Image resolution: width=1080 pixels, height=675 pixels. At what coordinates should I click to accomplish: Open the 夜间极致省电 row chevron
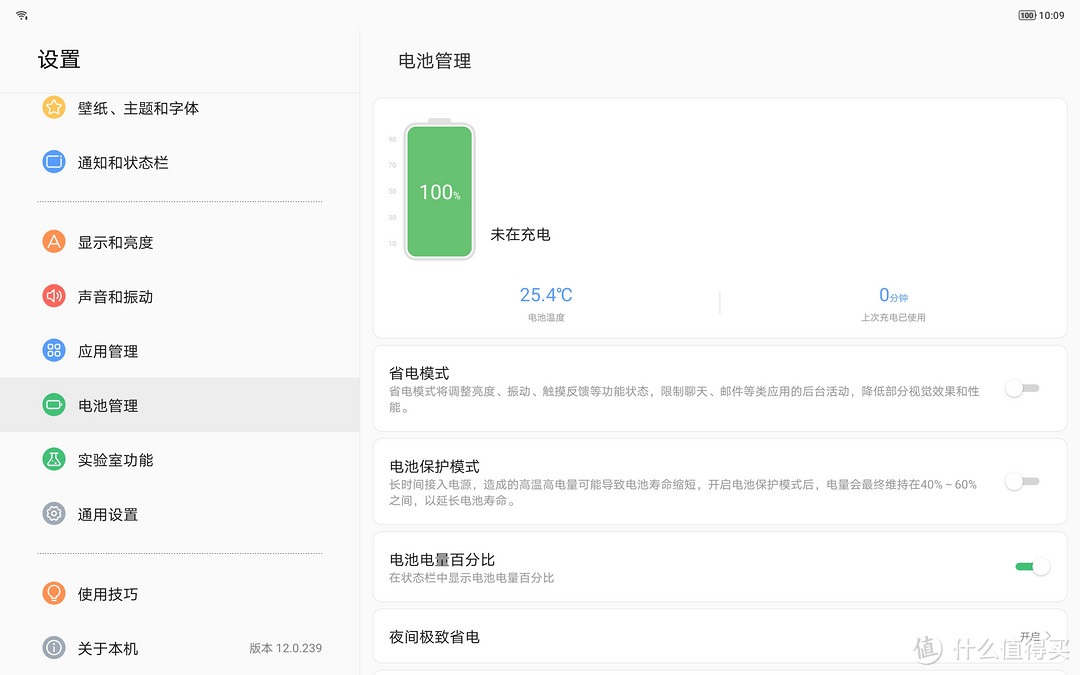1048,636
